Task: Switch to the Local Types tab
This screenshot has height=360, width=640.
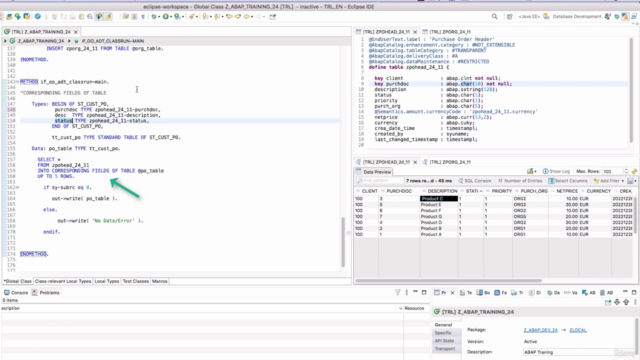Action: coord(107,281)
